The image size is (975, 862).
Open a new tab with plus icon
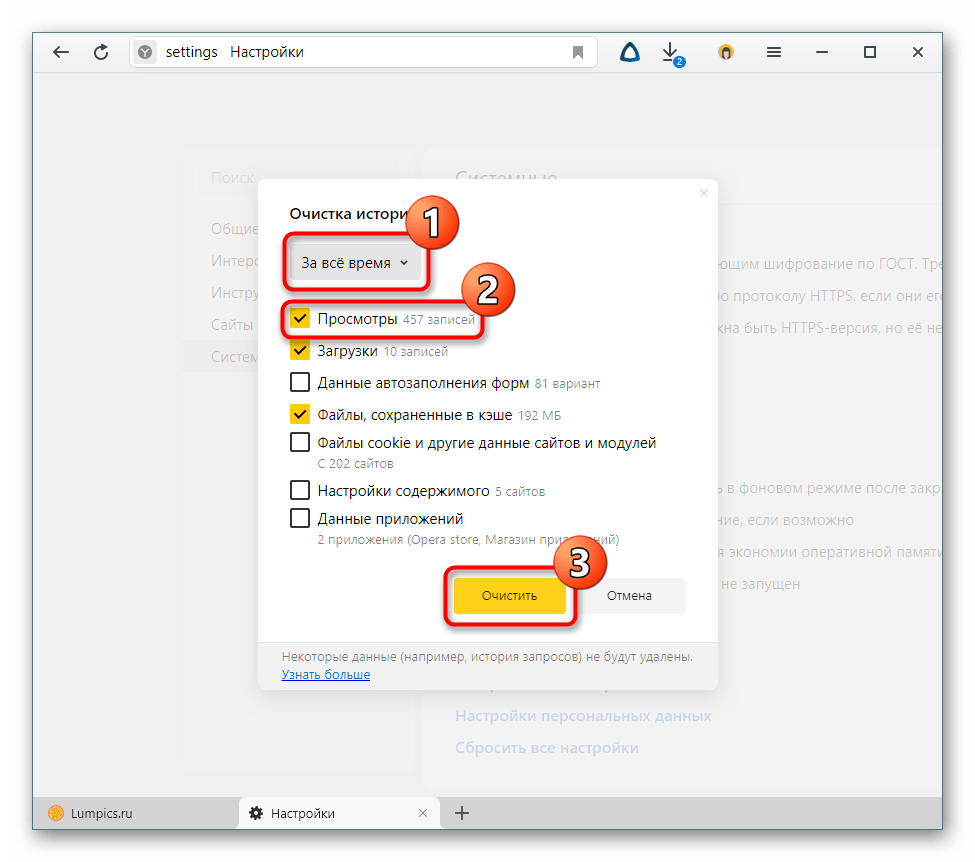click(x=462, y=813)
